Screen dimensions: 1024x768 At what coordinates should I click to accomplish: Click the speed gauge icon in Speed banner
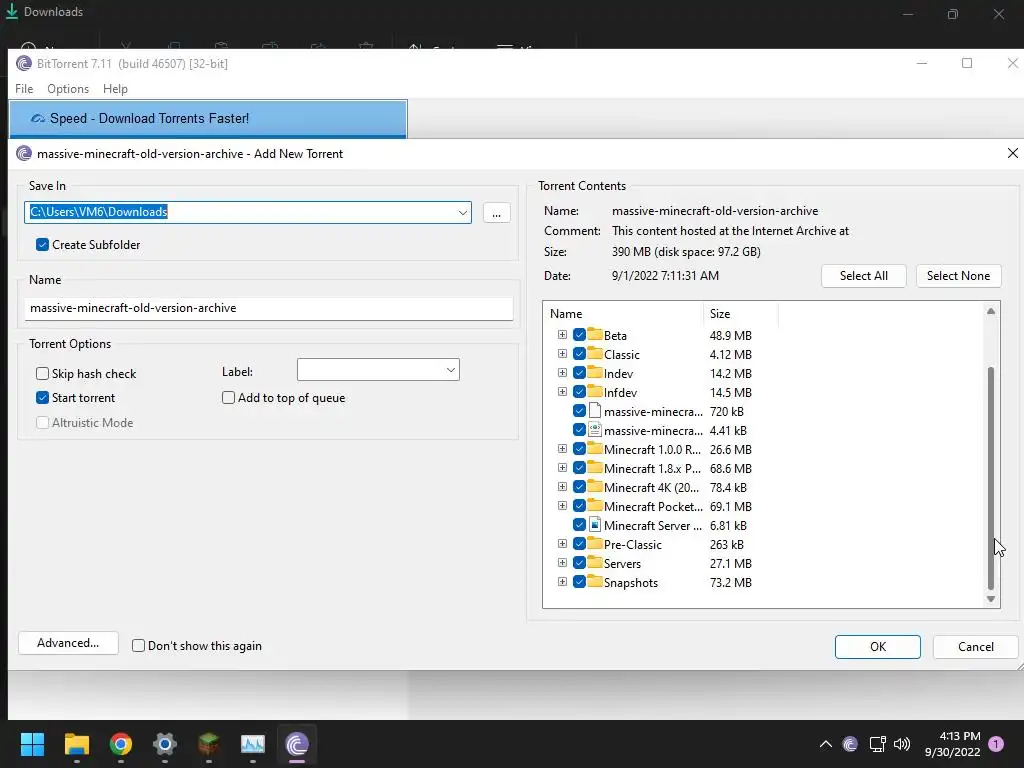(38, 118)
